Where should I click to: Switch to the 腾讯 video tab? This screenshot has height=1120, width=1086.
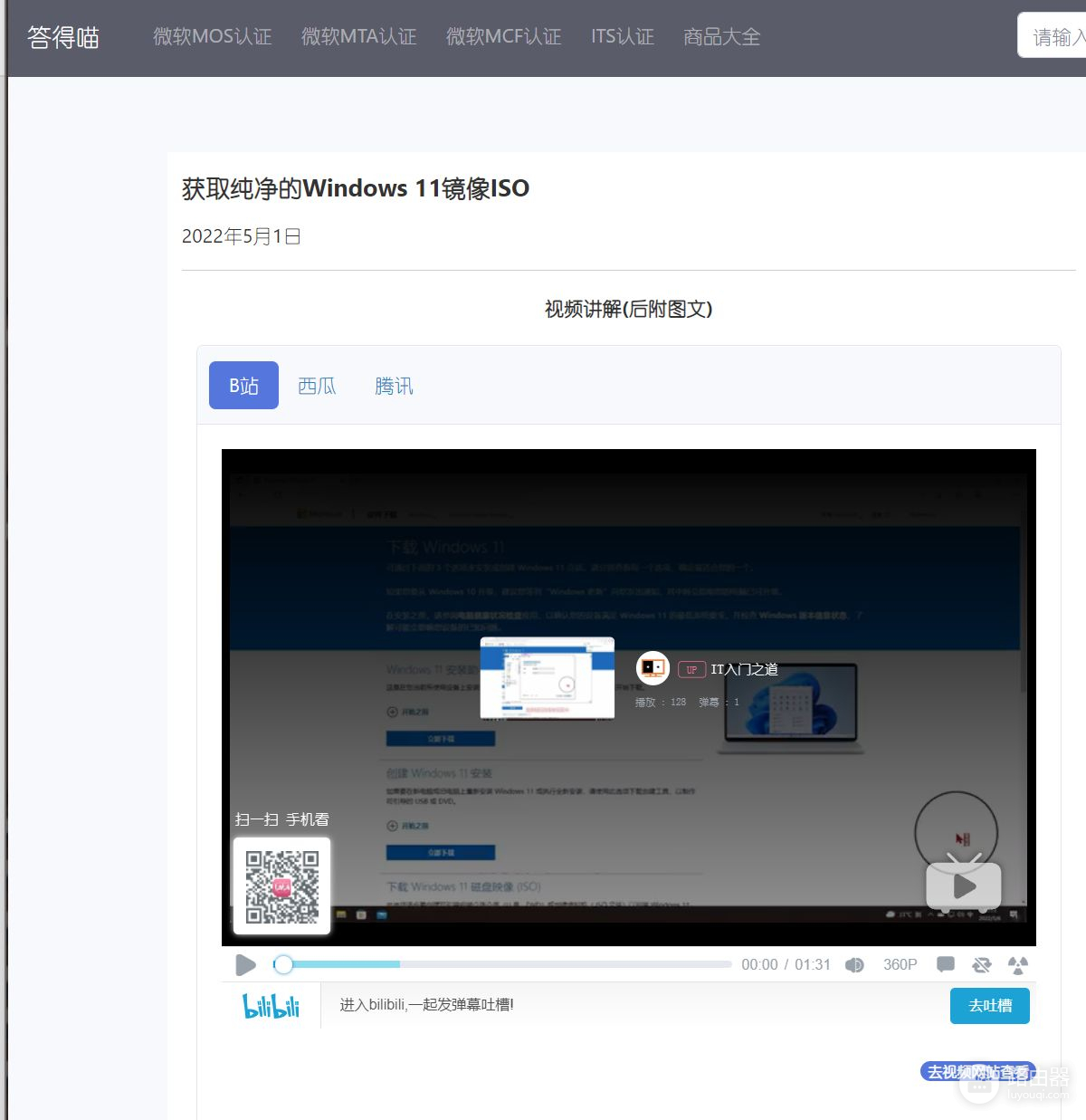(394, 387)
